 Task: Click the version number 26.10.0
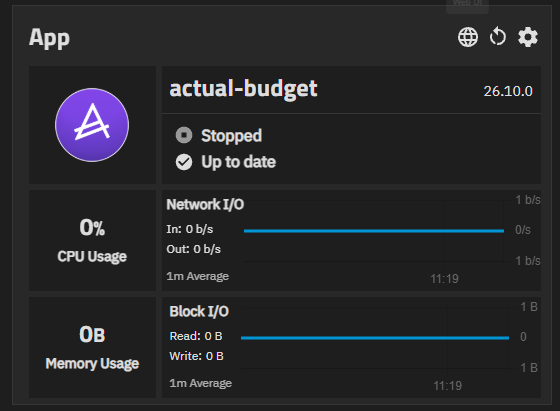tap(508, 91)
